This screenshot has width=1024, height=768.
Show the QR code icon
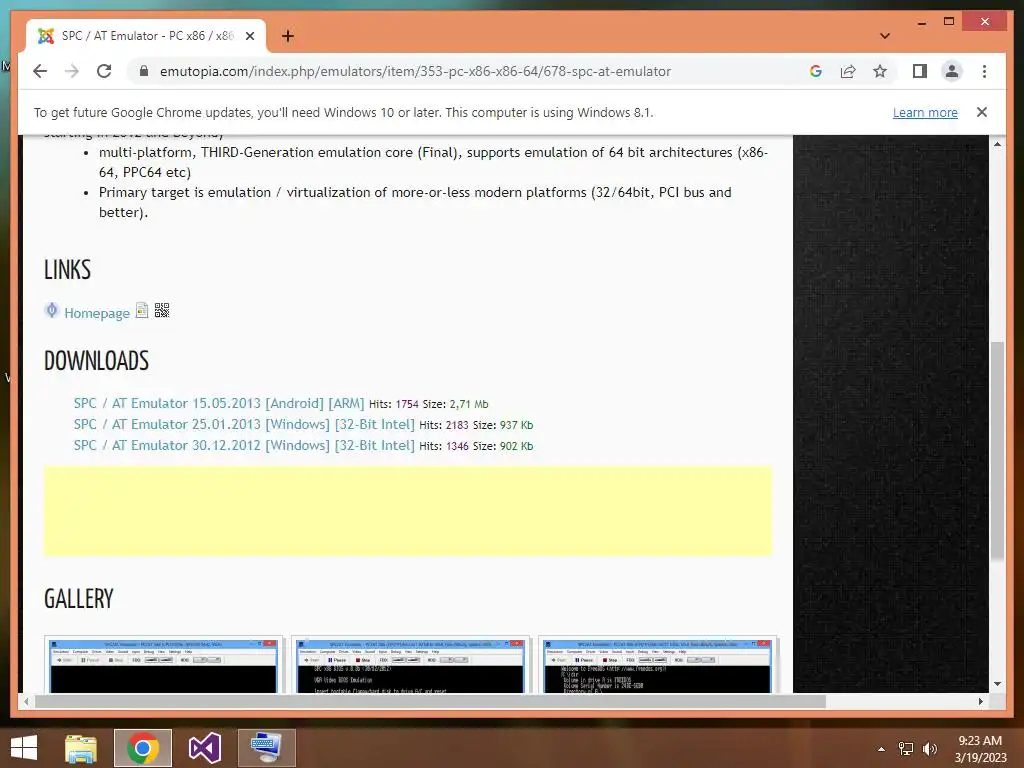click(x=162, y=310)
